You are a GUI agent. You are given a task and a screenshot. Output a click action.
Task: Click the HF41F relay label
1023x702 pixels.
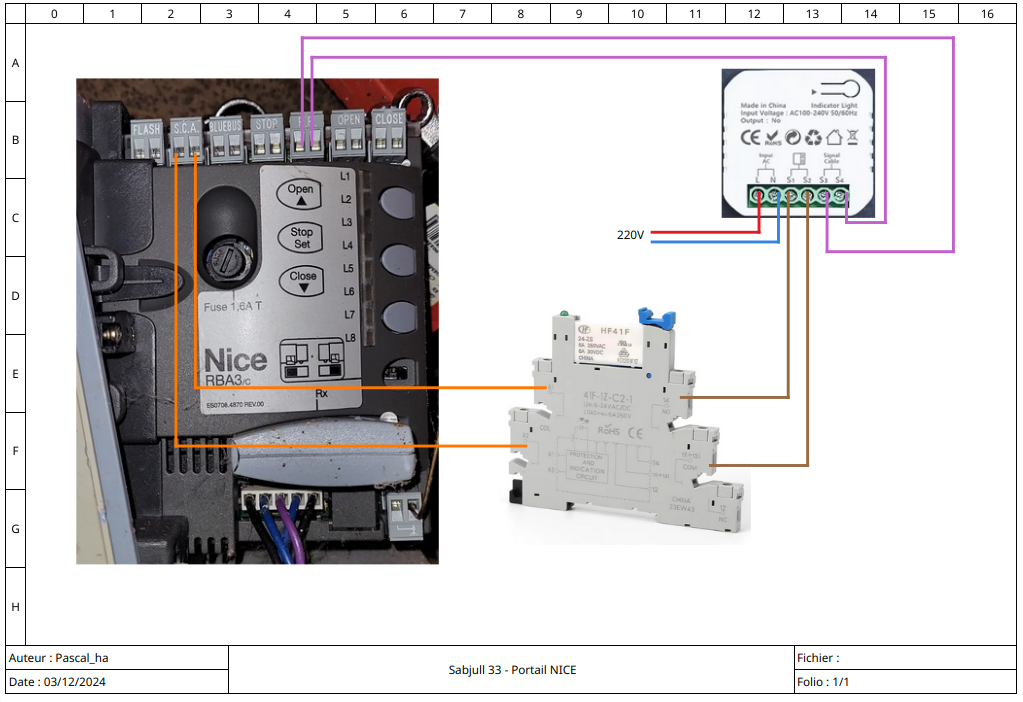coord(613,330)
